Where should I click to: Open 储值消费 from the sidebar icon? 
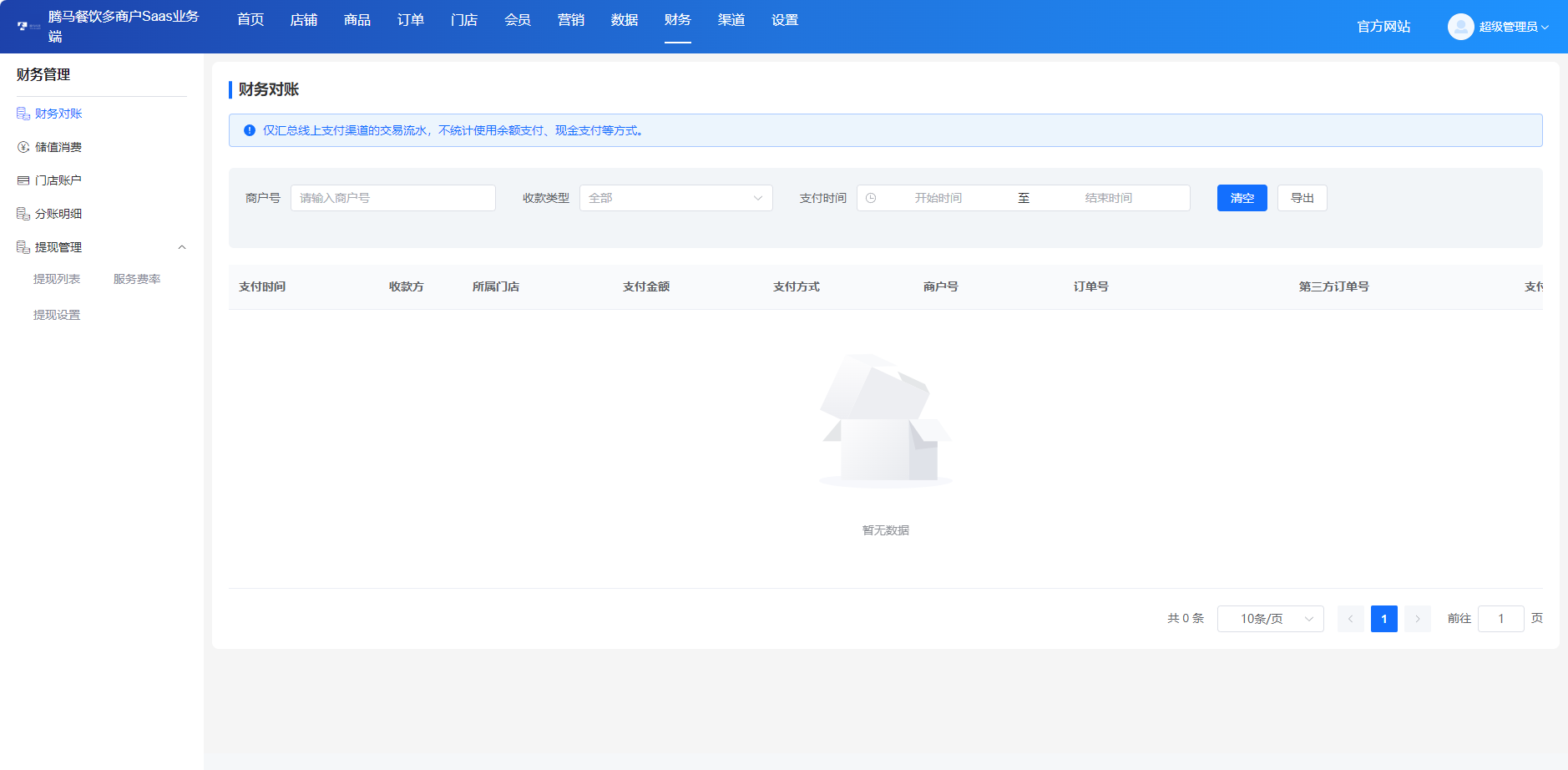(x=22, y=146)
